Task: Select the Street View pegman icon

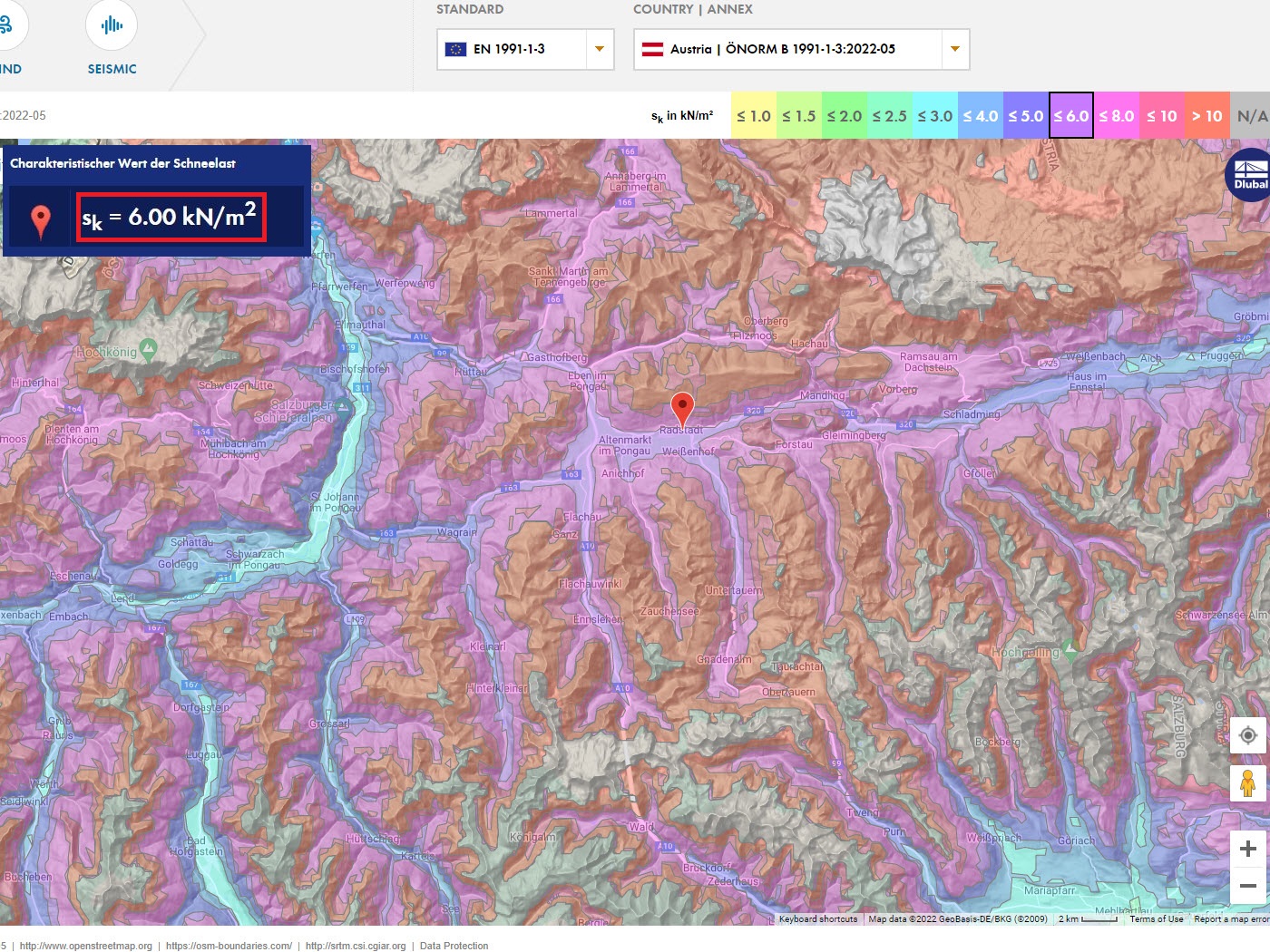Action: (x=1248, y=782)
